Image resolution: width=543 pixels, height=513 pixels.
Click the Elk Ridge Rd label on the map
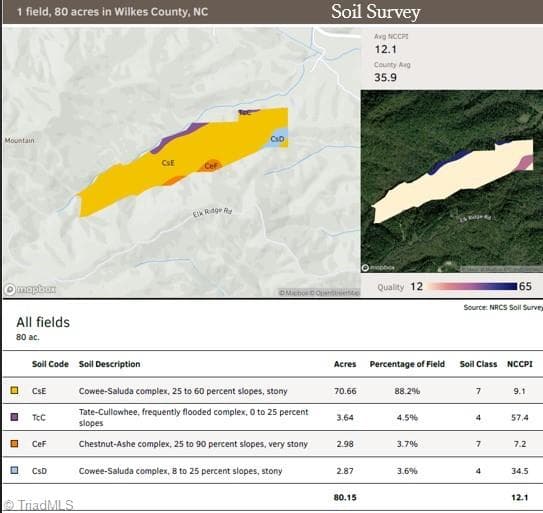click(212, 212)
